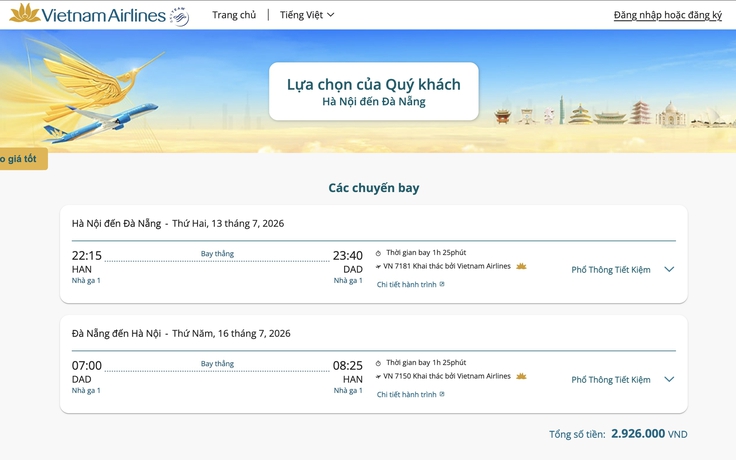Go to Trang chủ
Image resolution: width=736 pixels, height=460 pixels.
point(234,15)
